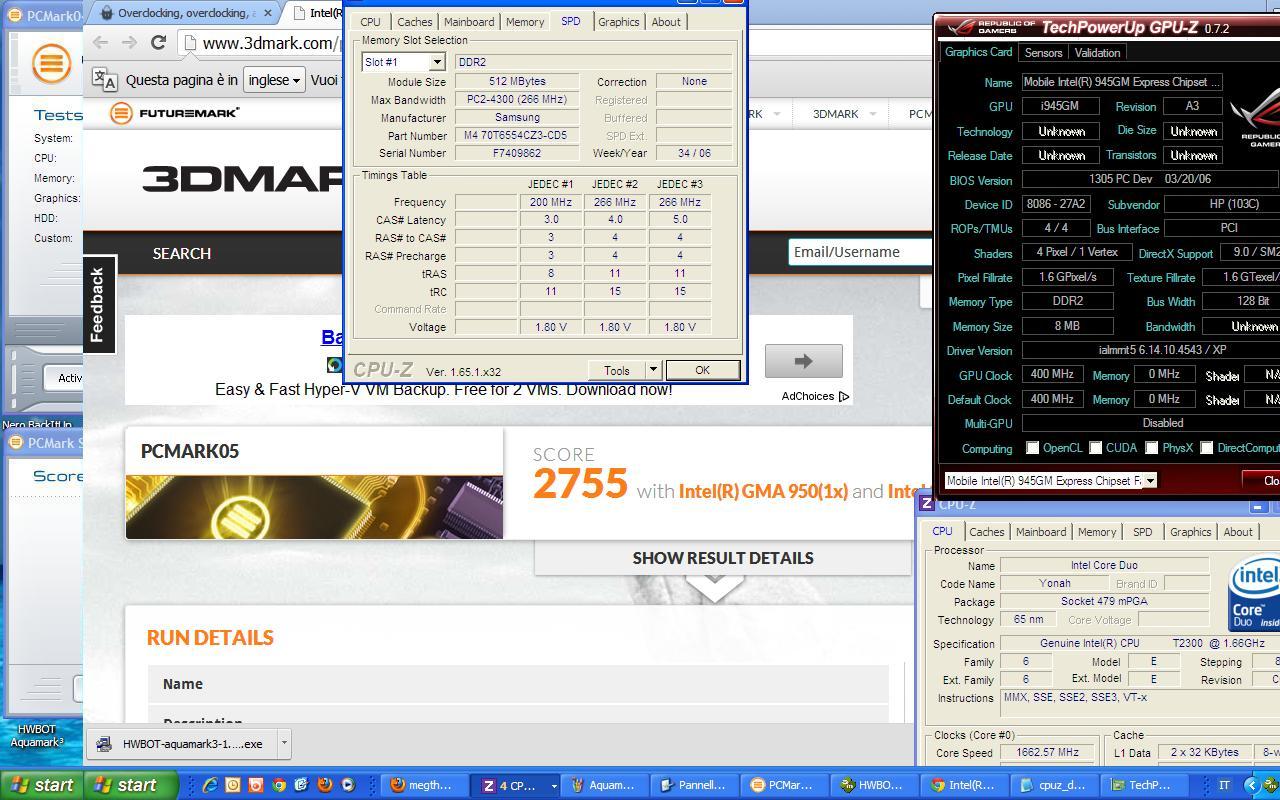Expand hidden system tray icons

[x=1251, y=786]
